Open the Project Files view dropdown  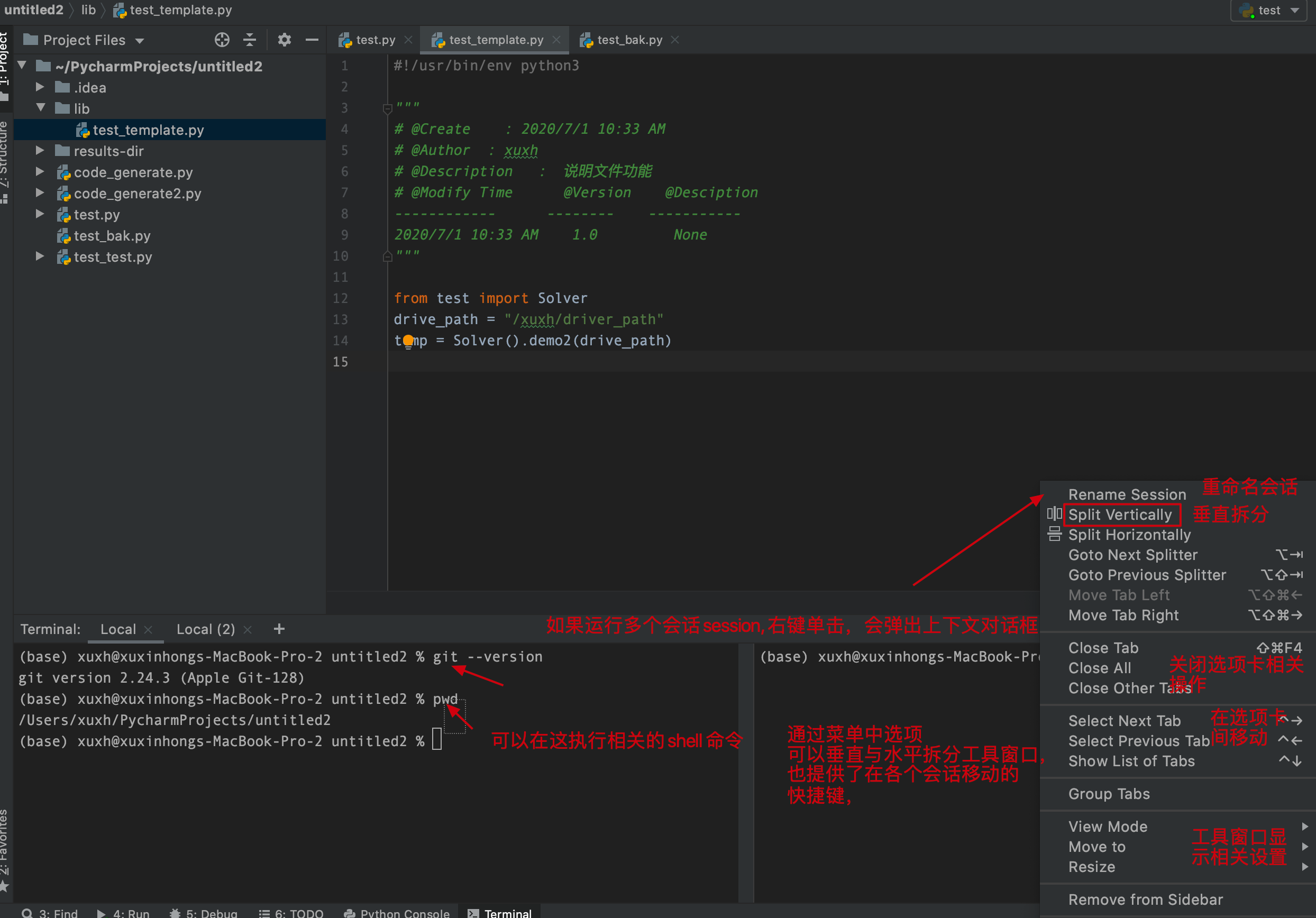[x=84, y=40]
